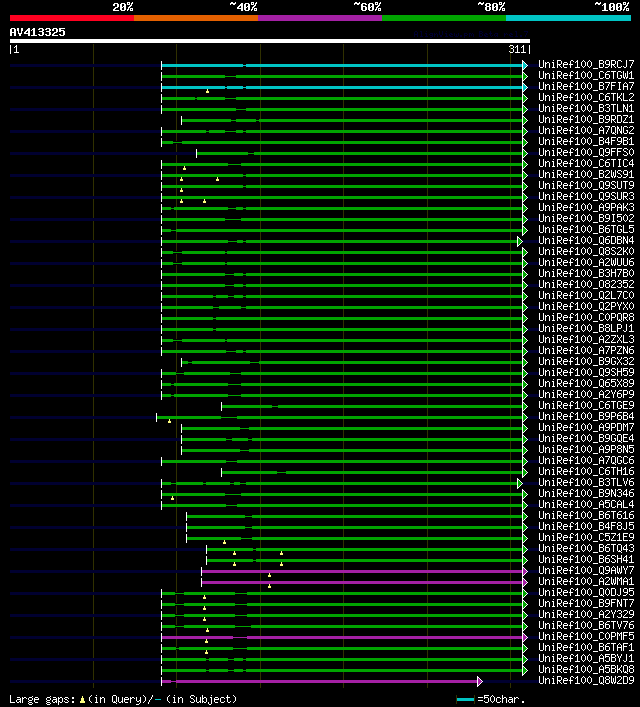Click the UniRef100_B9P6B4 label
640x707 pixels.
[586, 416]
